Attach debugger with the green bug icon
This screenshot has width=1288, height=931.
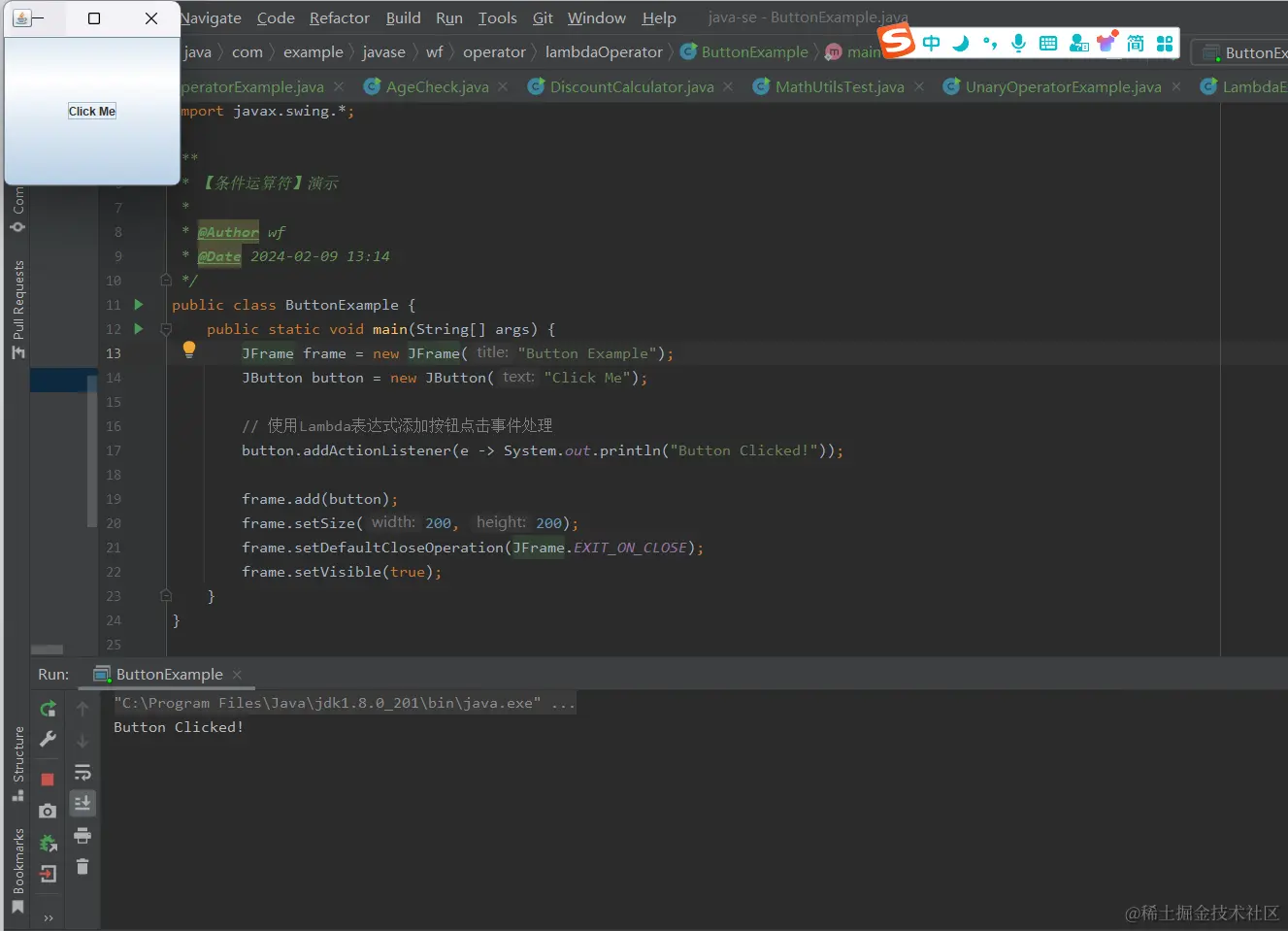(x=48, y=843)
